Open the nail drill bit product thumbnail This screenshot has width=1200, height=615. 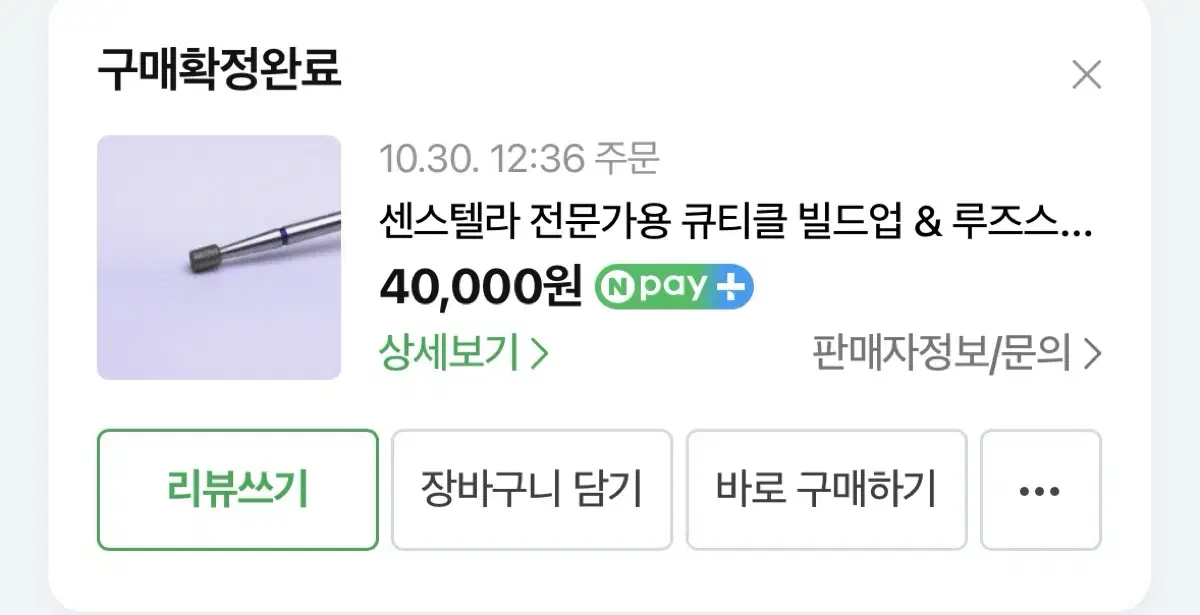219,258
